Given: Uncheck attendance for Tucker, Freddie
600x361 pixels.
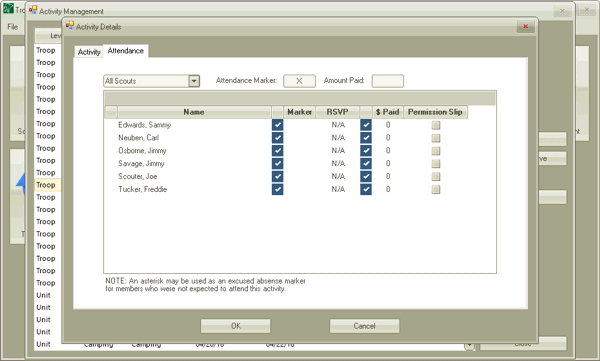Looking at the screenshot, I should [277, 189].
